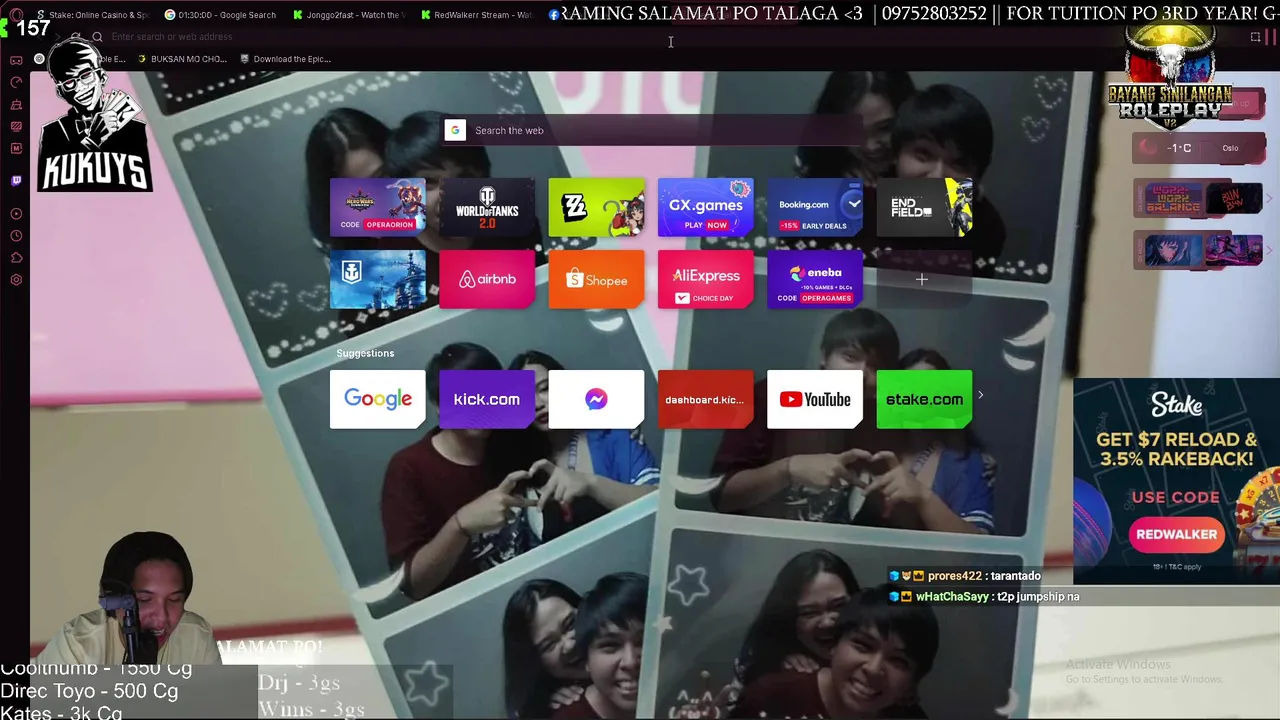Open the extensions cube sidebar icon
This screenshot has width=1280, height=720.
click(x=16, y=258)
